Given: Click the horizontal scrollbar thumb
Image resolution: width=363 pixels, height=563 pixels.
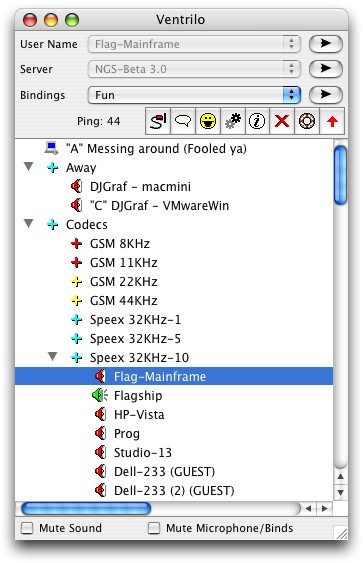Looking at the screenshot, I should tap(86, 508).
